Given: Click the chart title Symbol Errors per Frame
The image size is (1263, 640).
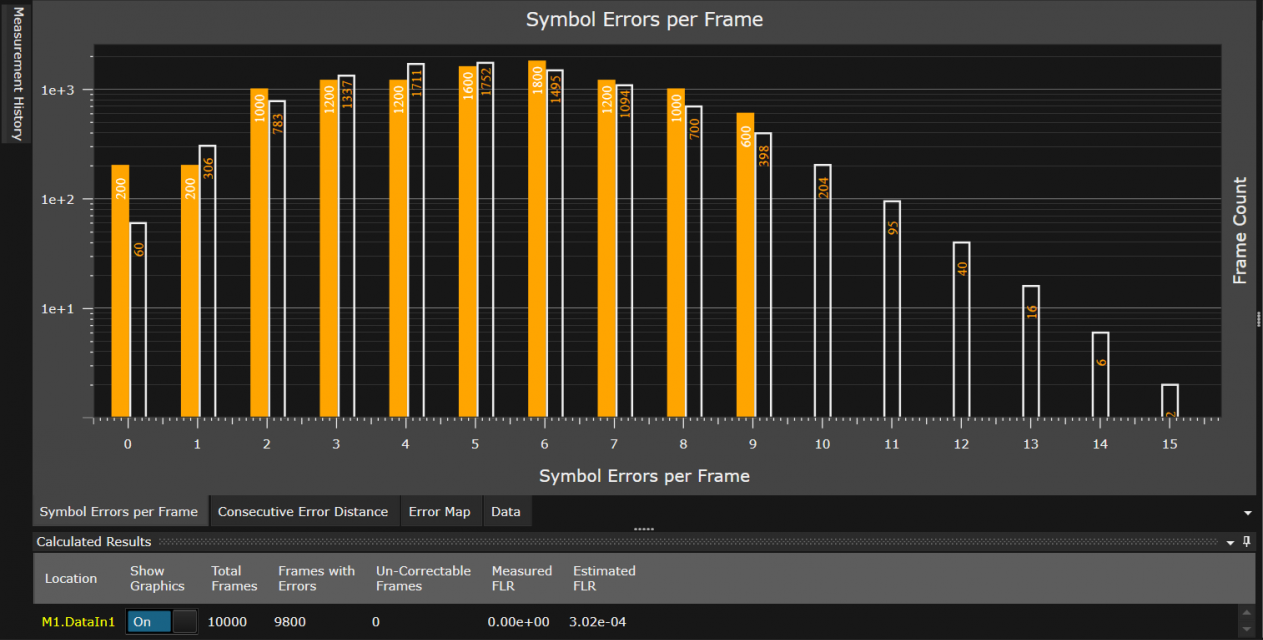Looking at the screenshot, I should [644, 19].
